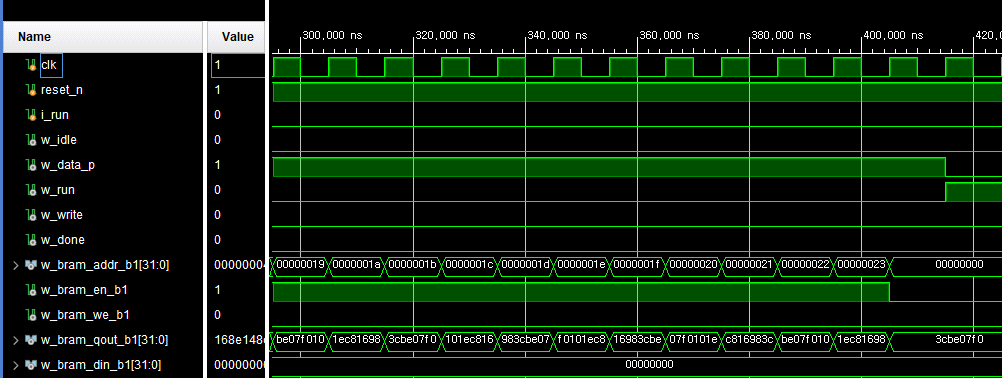Viewport: 1002px width, 378px height.
Task: Expand the w_bram_qout_b1[31:0] bus
Action: (16, 340)
